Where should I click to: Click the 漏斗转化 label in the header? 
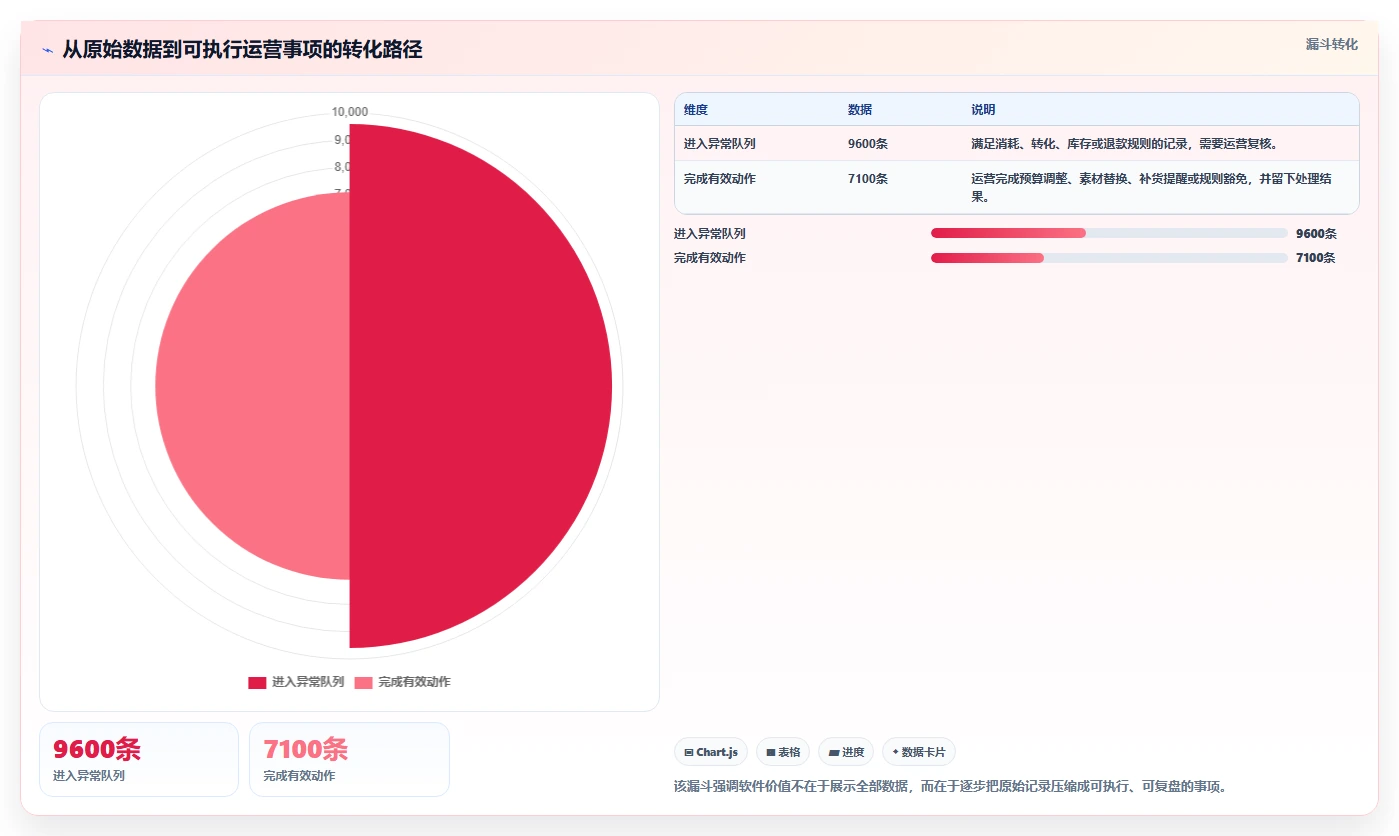coord(1331,44)
